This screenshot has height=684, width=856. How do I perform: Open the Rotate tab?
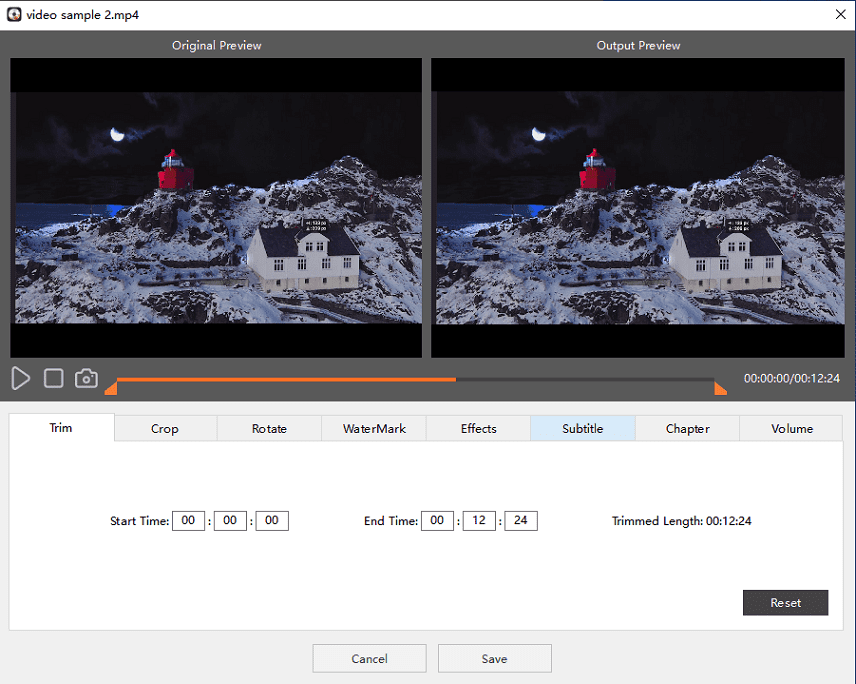pyautogui.click(x=269, y=428)
